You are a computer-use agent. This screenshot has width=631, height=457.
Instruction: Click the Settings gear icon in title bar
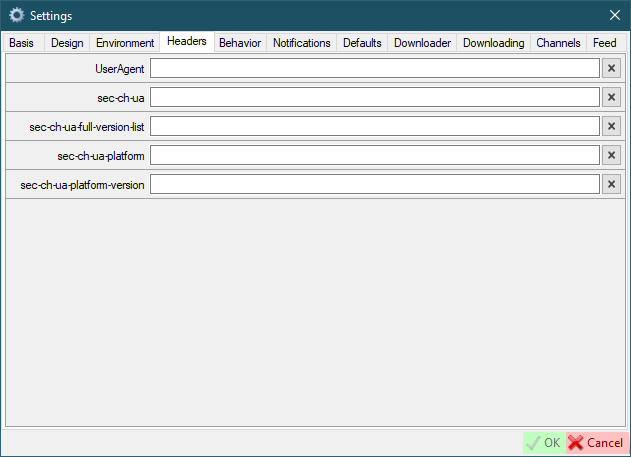pos(16,15)
